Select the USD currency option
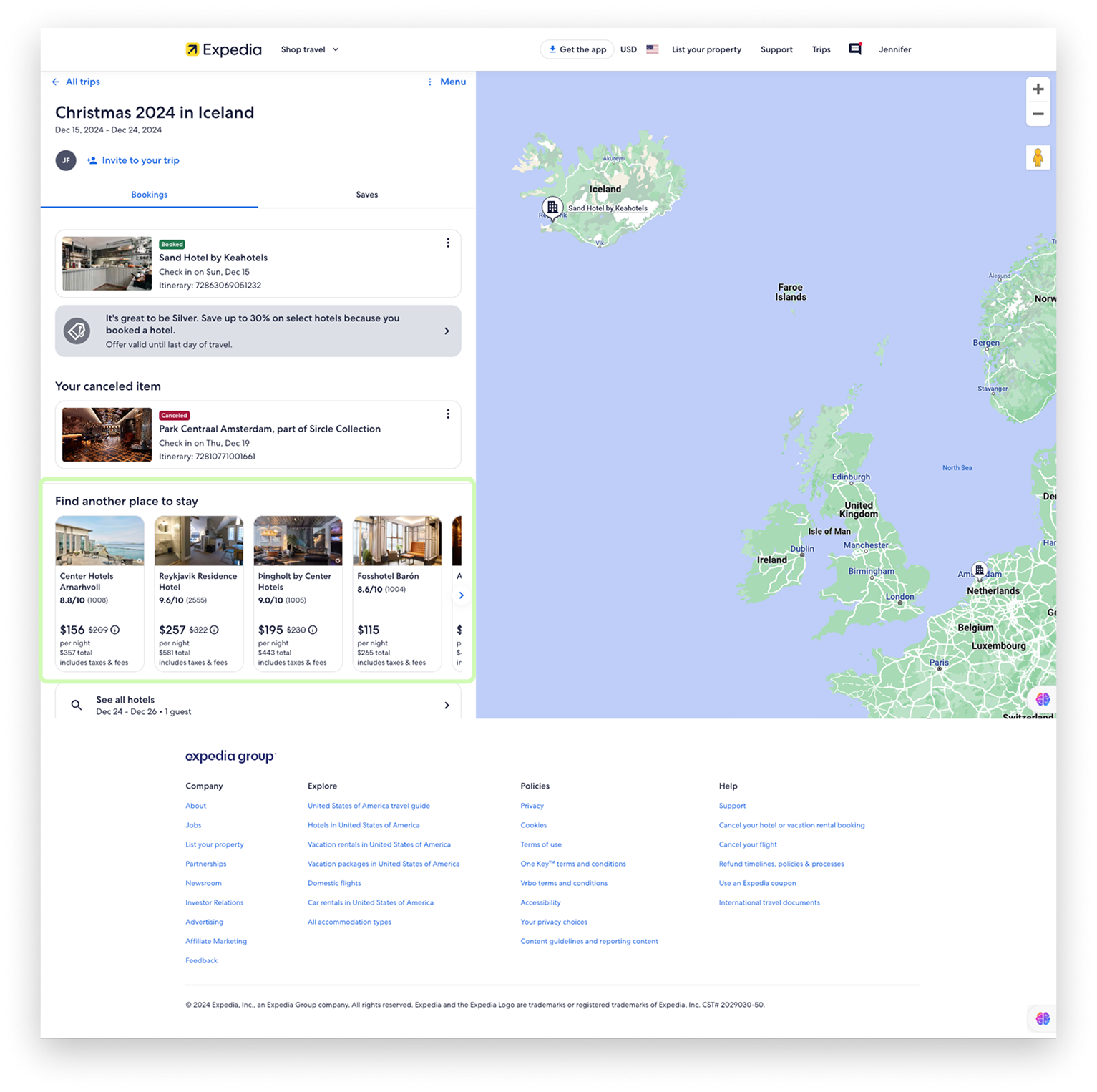Viewport: 1097px width, 1092px height. tap(628, 49)
